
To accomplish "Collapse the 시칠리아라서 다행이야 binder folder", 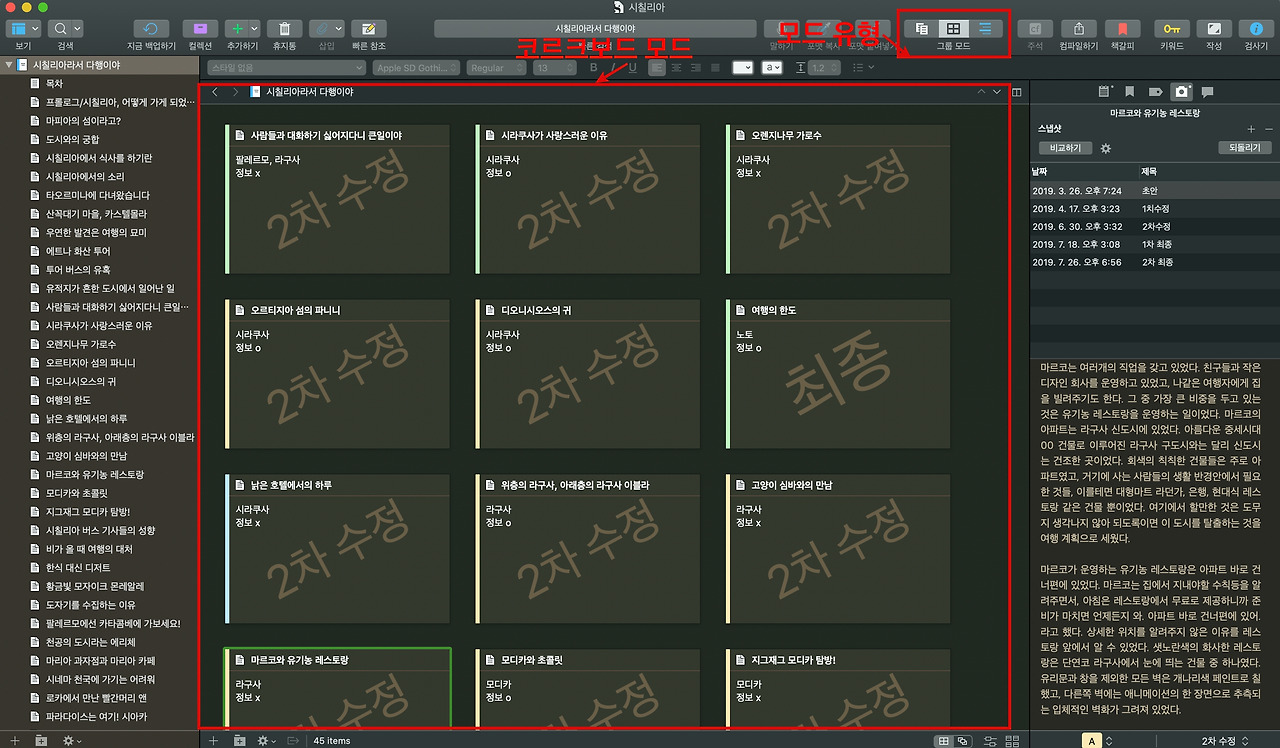I will click(x=9, y=65).
